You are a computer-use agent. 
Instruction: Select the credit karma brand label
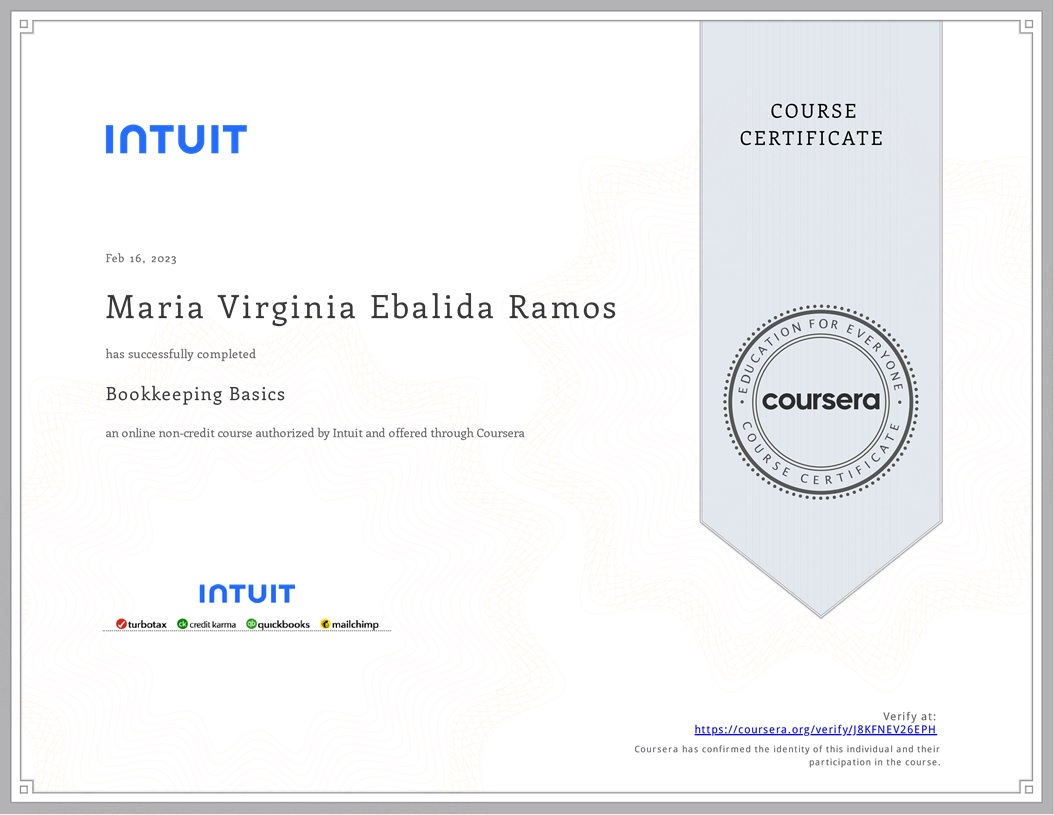point(212,624)
